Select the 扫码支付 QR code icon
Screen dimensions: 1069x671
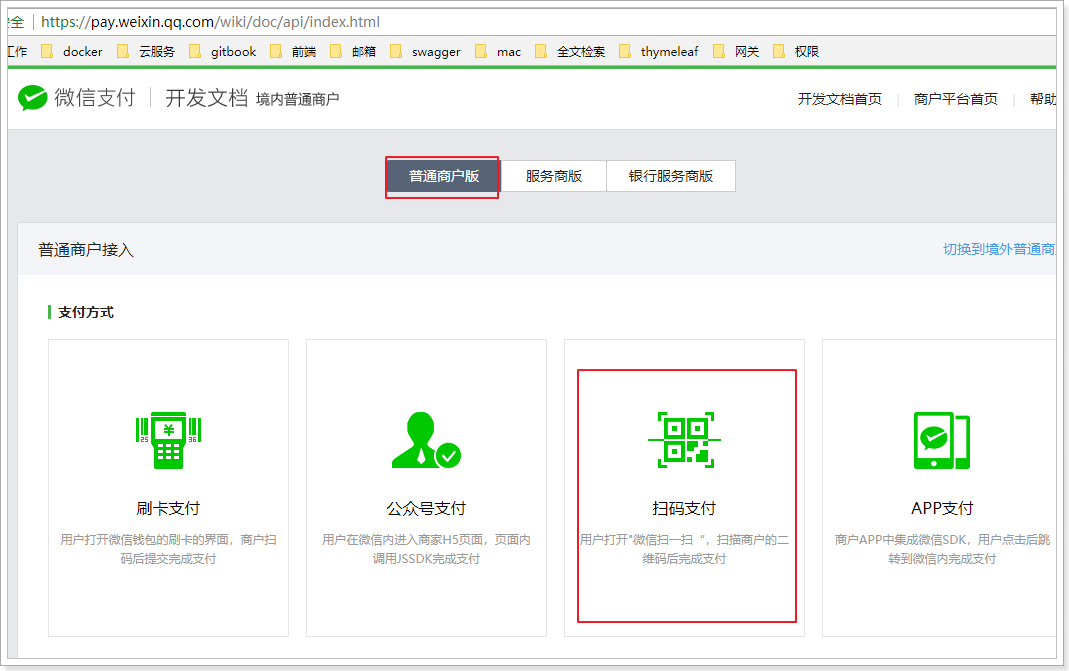684,440
